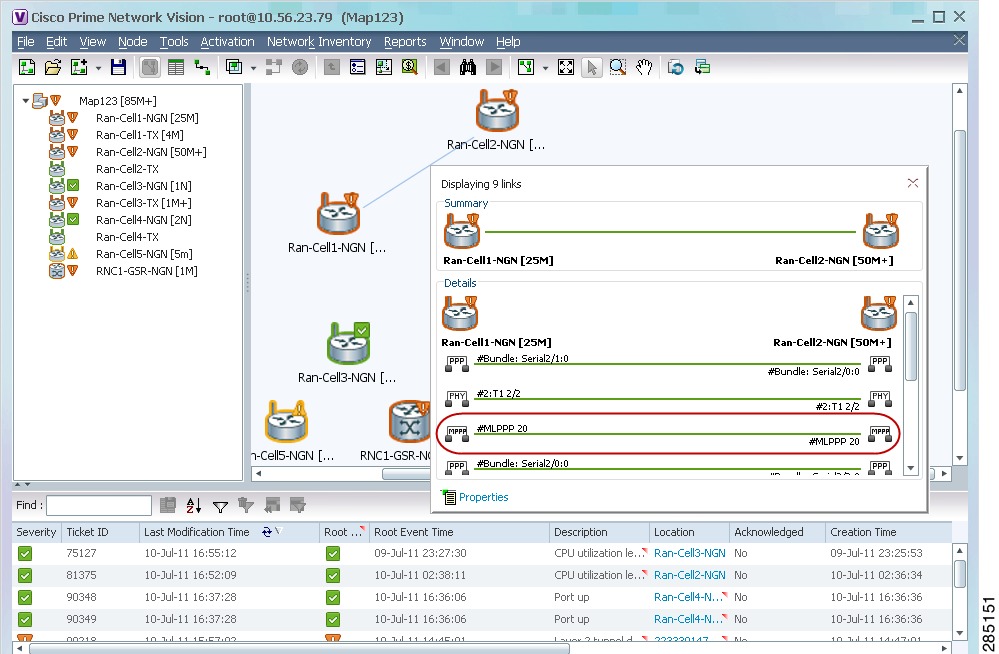Viewport: 999px width, 654px height.
Task: Click the MPPP icon left of #MLPPP 20
Action: pyautogui.click(x=457, y=434)
